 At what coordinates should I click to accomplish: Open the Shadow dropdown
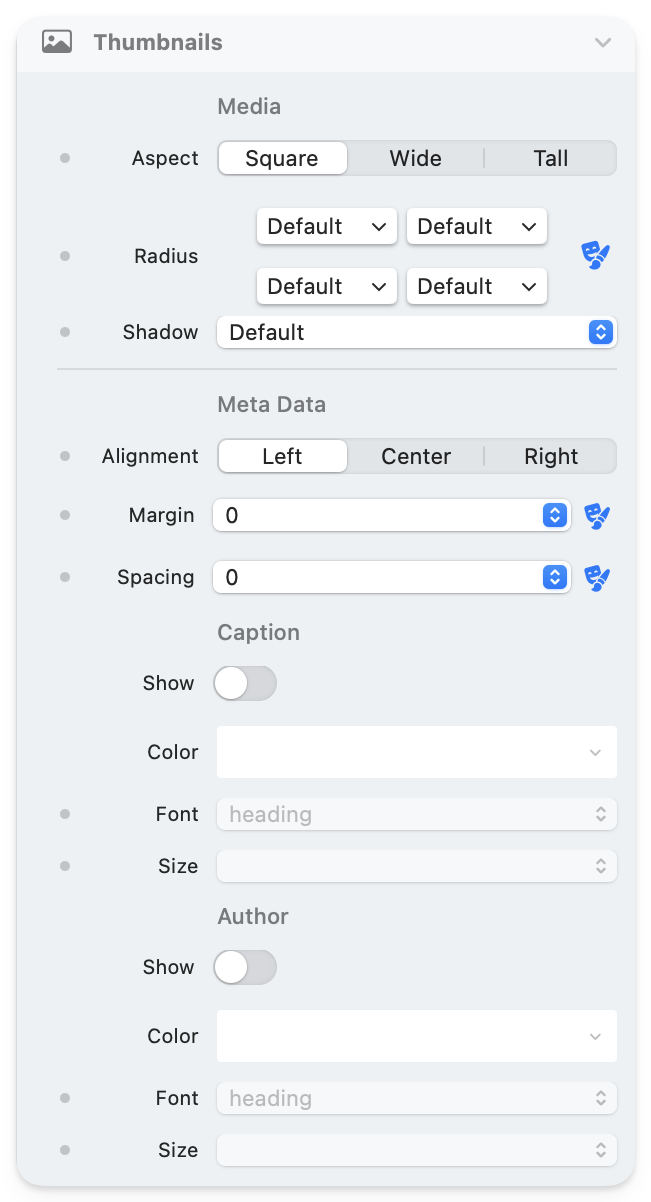[416, 332]
